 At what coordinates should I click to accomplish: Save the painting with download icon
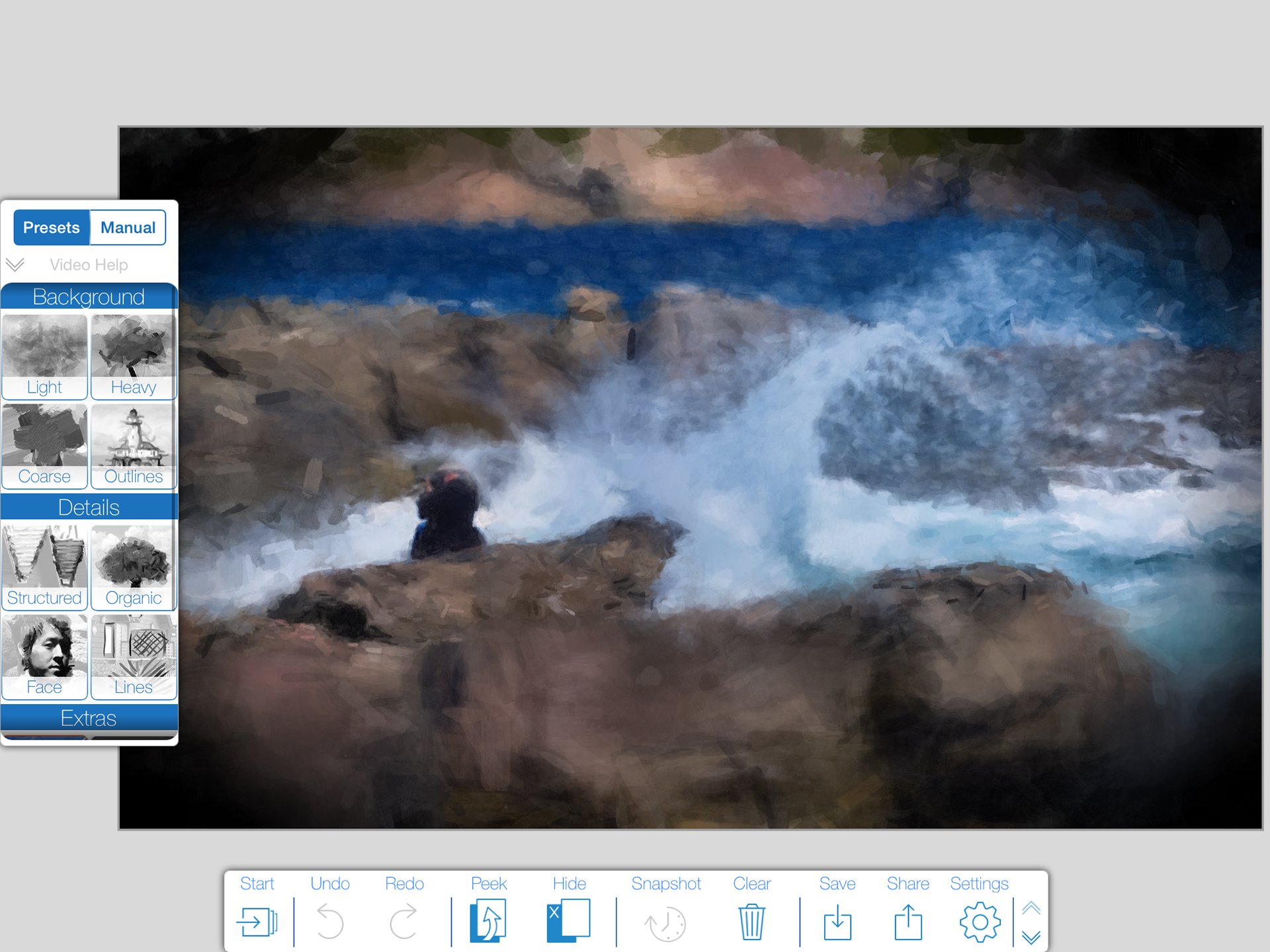coord(837,922)
